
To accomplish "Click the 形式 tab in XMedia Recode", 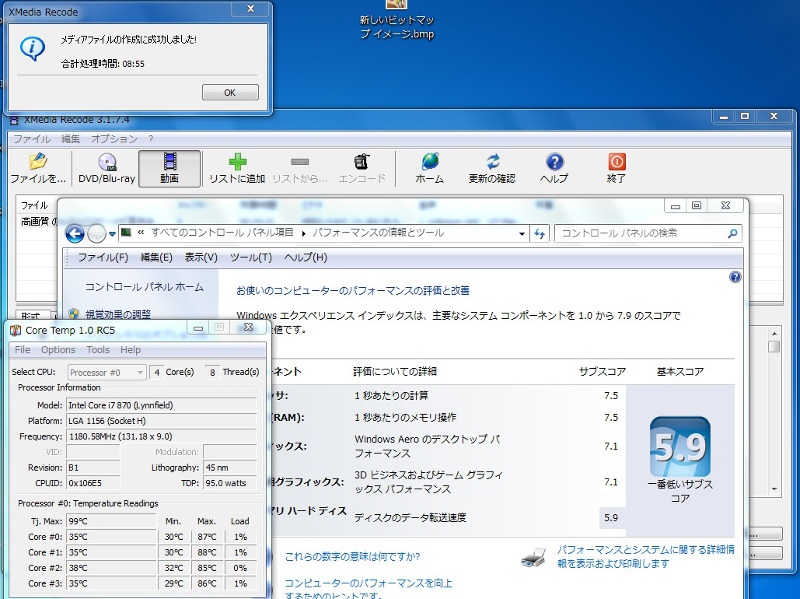I will 33,316.
